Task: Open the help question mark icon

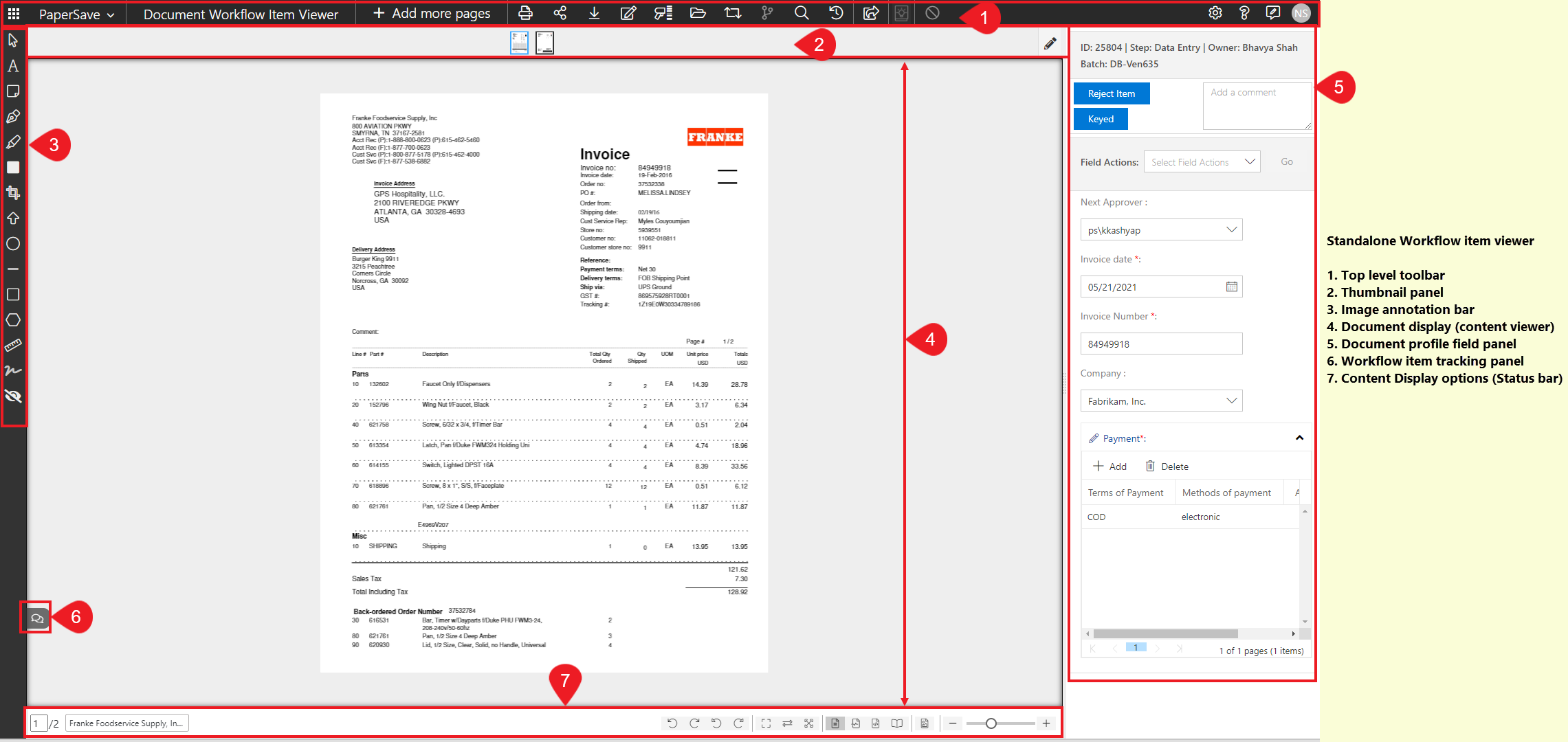Action: 1244,13
